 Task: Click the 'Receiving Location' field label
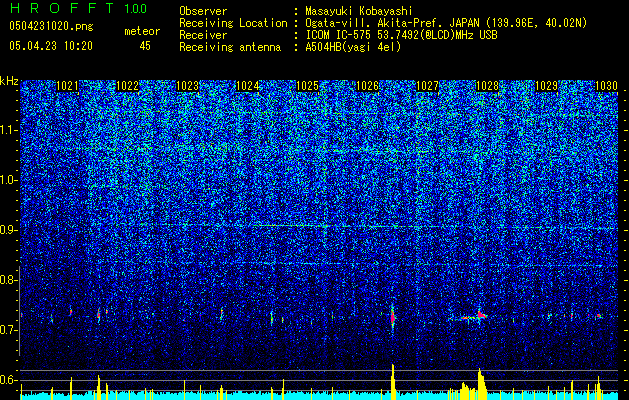(233, 23)
